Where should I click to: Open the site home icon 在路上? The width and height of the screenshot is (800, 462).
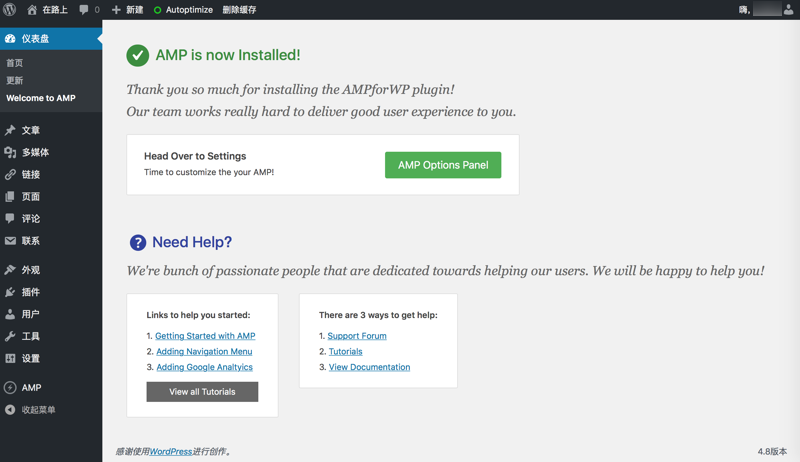point(32,10)
